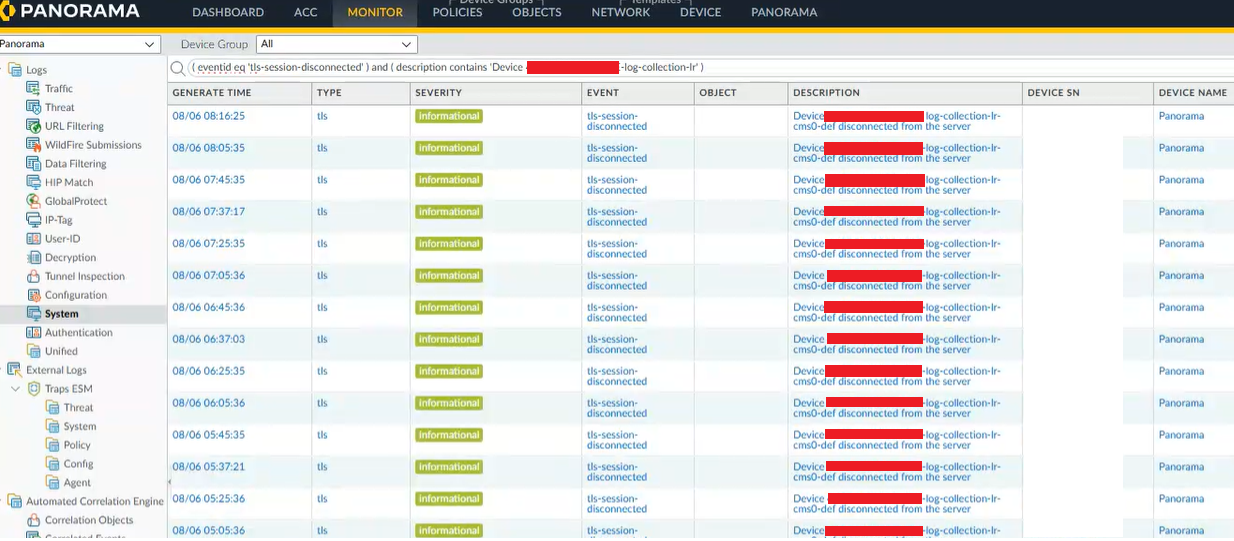Collapse the Automated Correlation Engine node
Viewport: 1234px width, 541px height.
coord(3,501)
